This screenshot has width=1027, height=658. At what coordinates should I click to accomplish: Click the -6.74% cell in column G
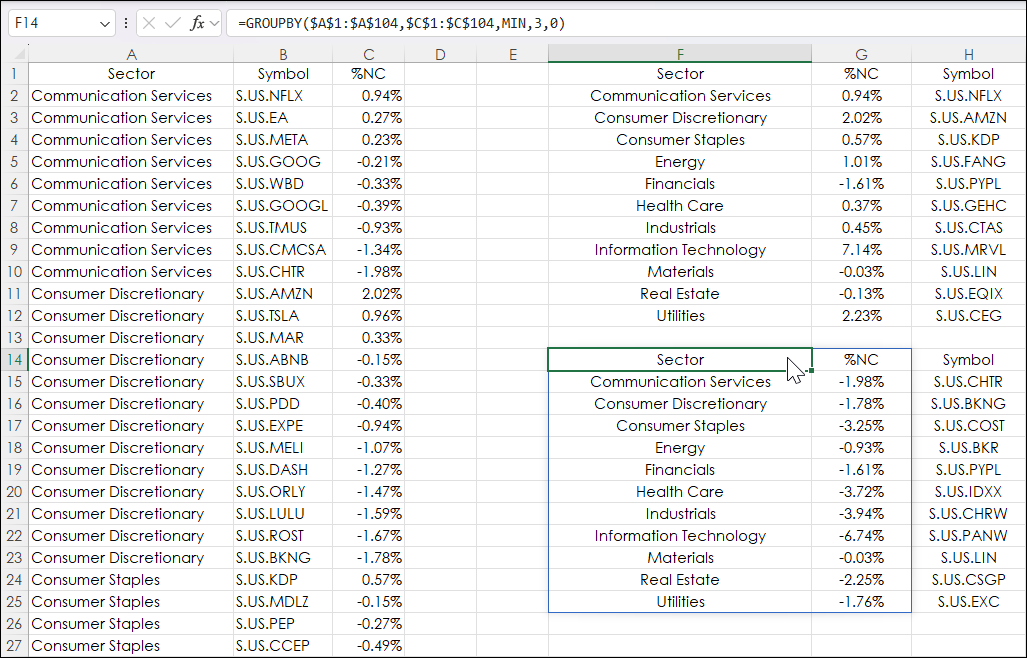tap(861, 536)
